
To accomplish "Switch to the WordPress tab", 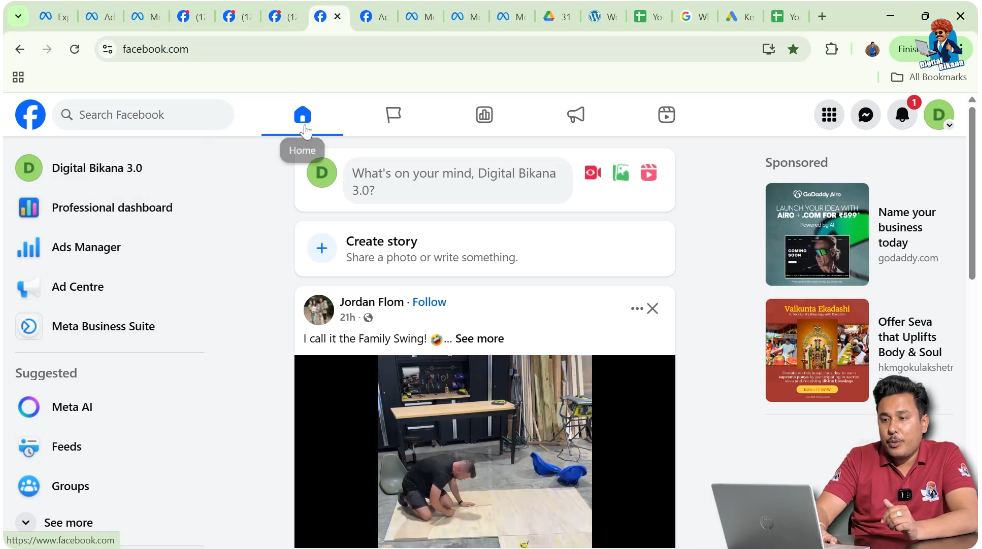I will [x=602, y=17].
